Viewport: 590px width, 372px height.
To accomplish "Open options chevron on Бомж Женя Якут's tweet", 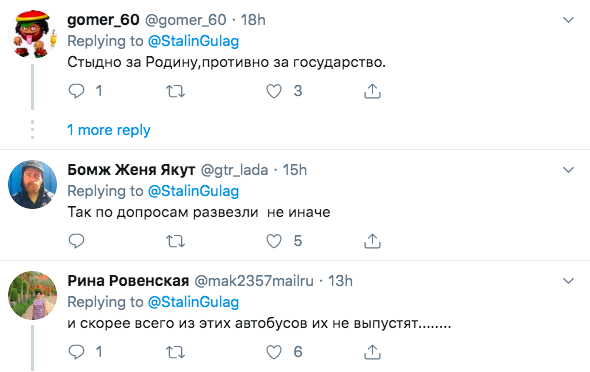I will (x=568, y=170).
